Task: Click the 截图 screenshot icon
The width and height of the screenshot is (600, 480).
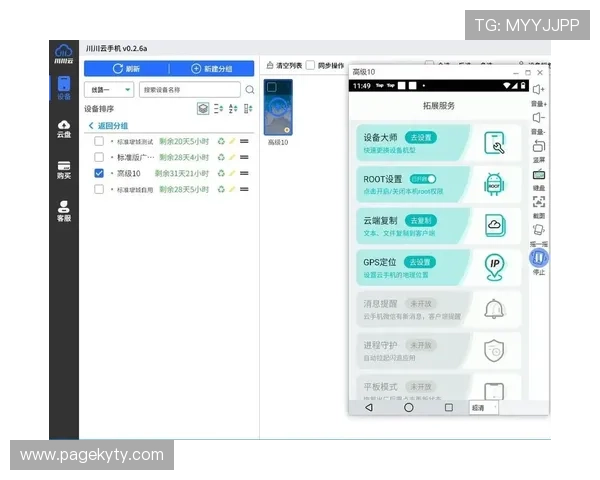Action: [x=538, y=202]
